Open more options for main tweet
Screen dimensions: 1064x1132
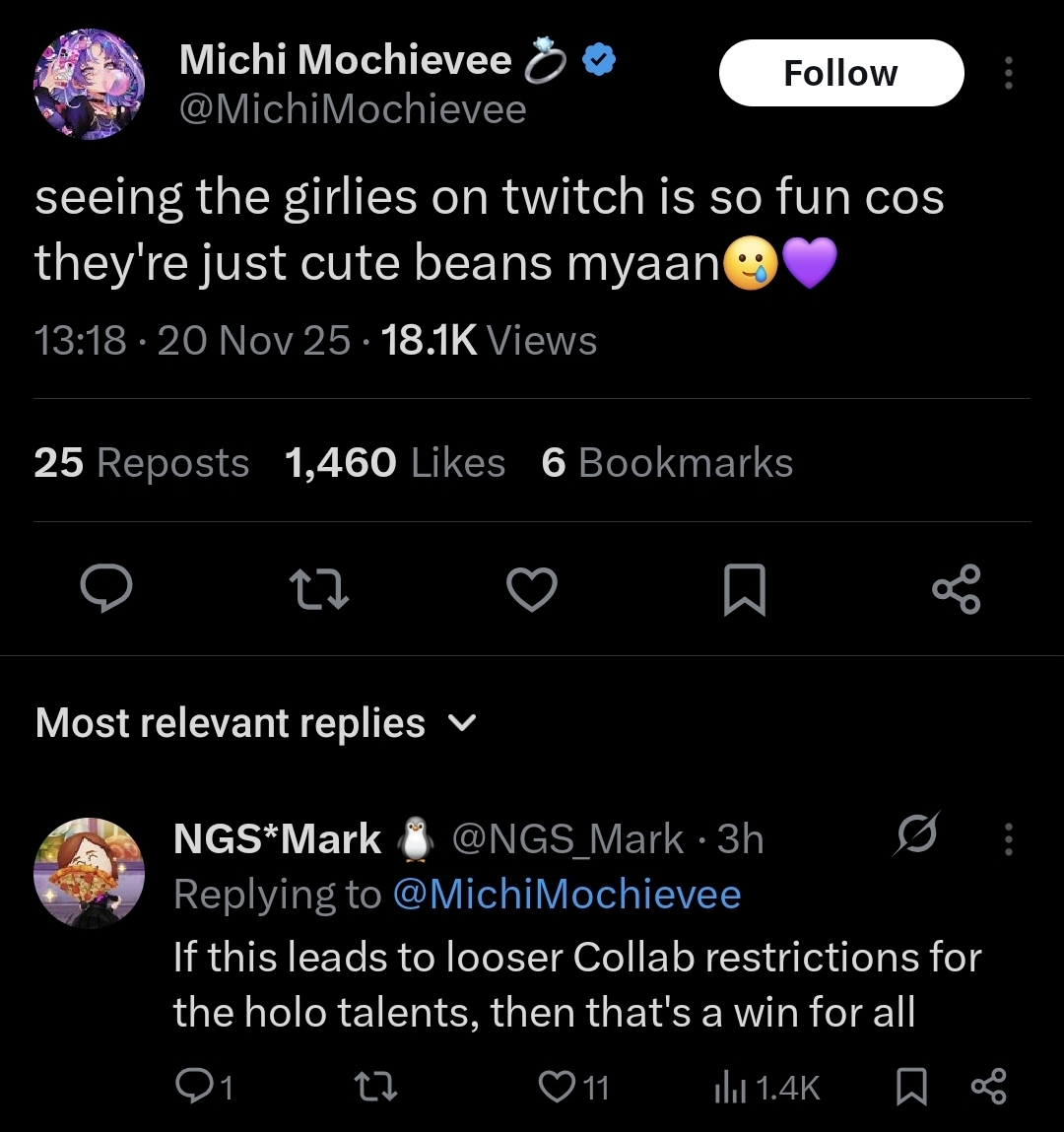[1008, 73]
